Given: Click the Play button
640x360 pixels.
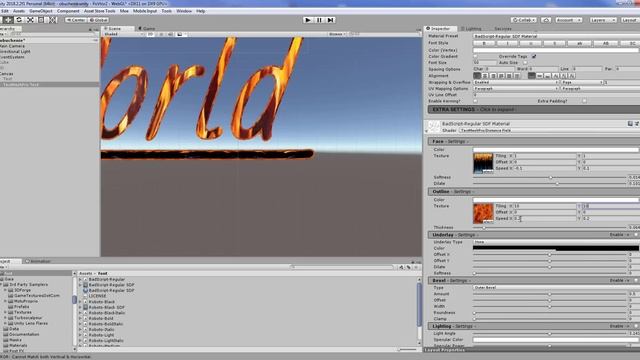Looking at the screenshot, I should click(308, 20).
